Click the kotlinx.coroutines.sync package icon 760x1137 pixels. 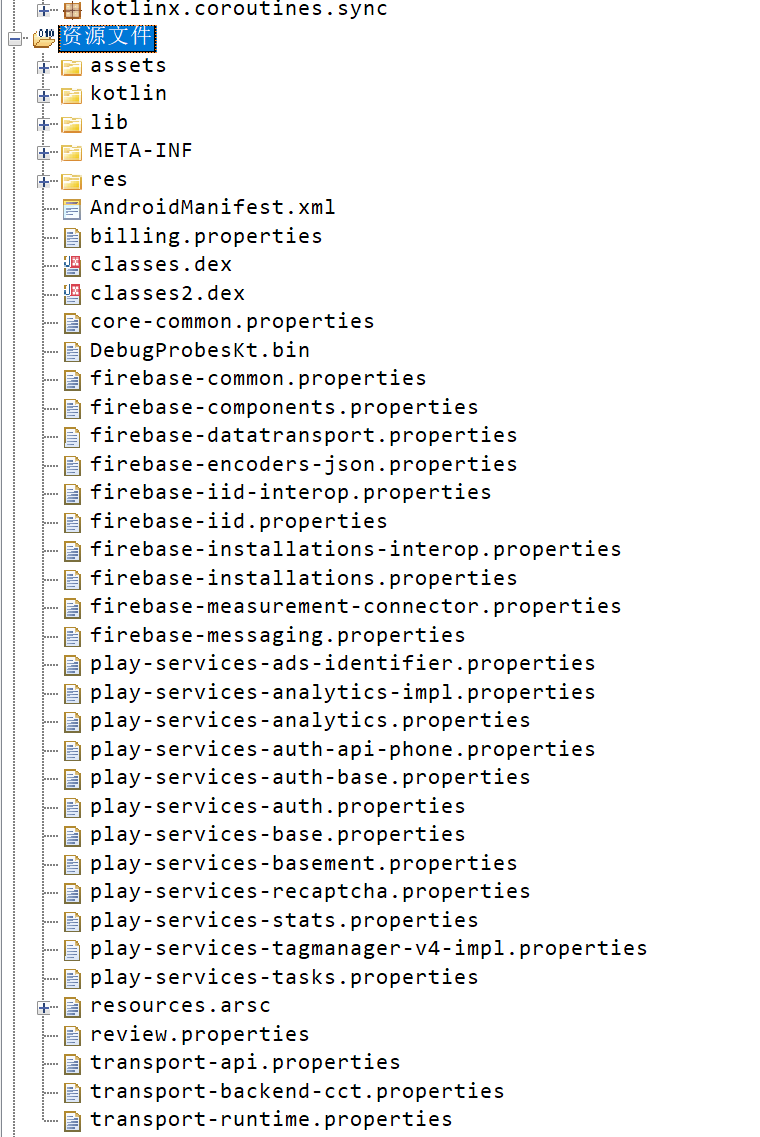point(72,9)
